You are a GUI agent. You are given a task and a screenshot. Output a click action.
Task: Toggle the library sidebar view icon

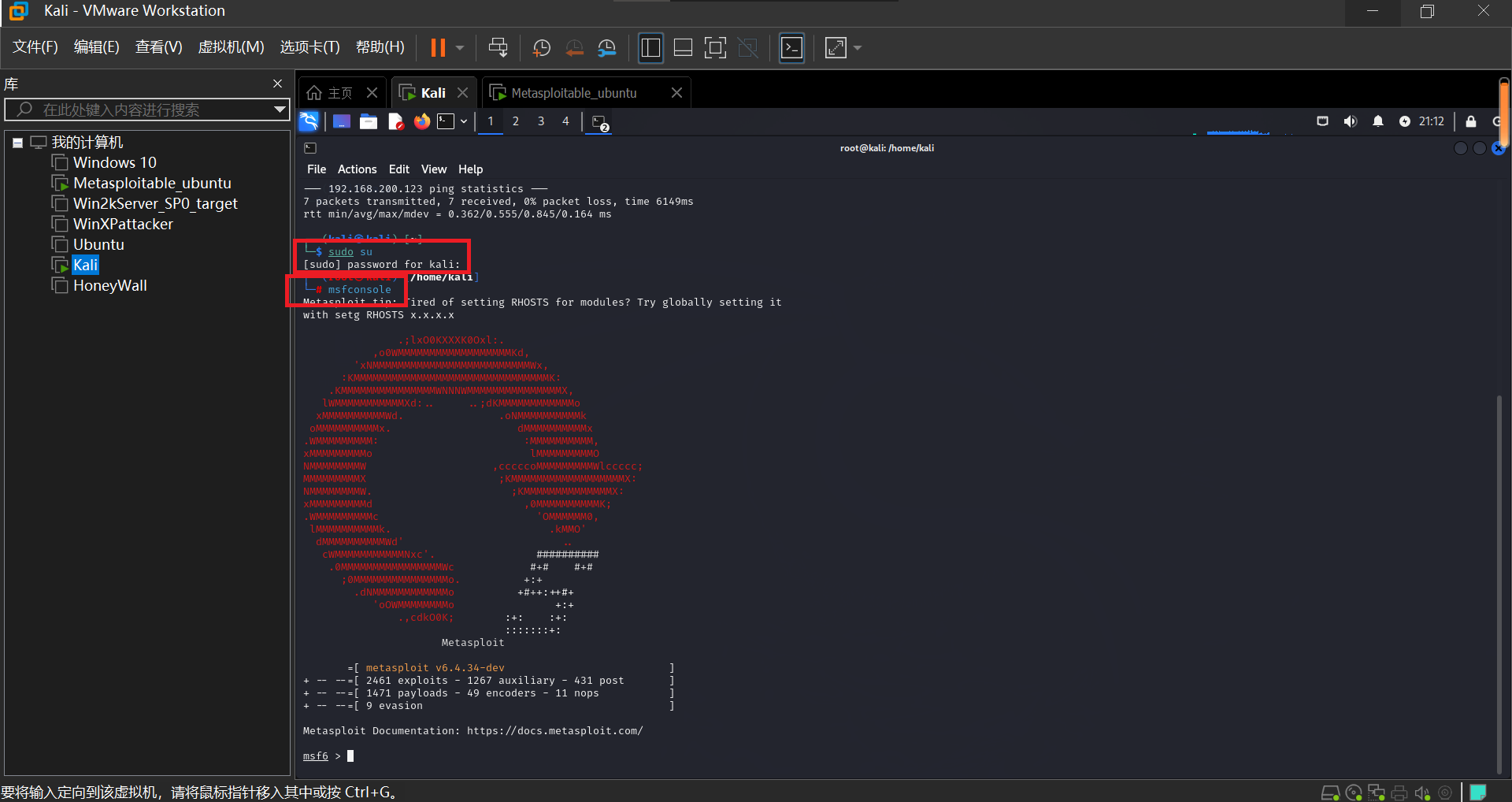coord(650,48)
